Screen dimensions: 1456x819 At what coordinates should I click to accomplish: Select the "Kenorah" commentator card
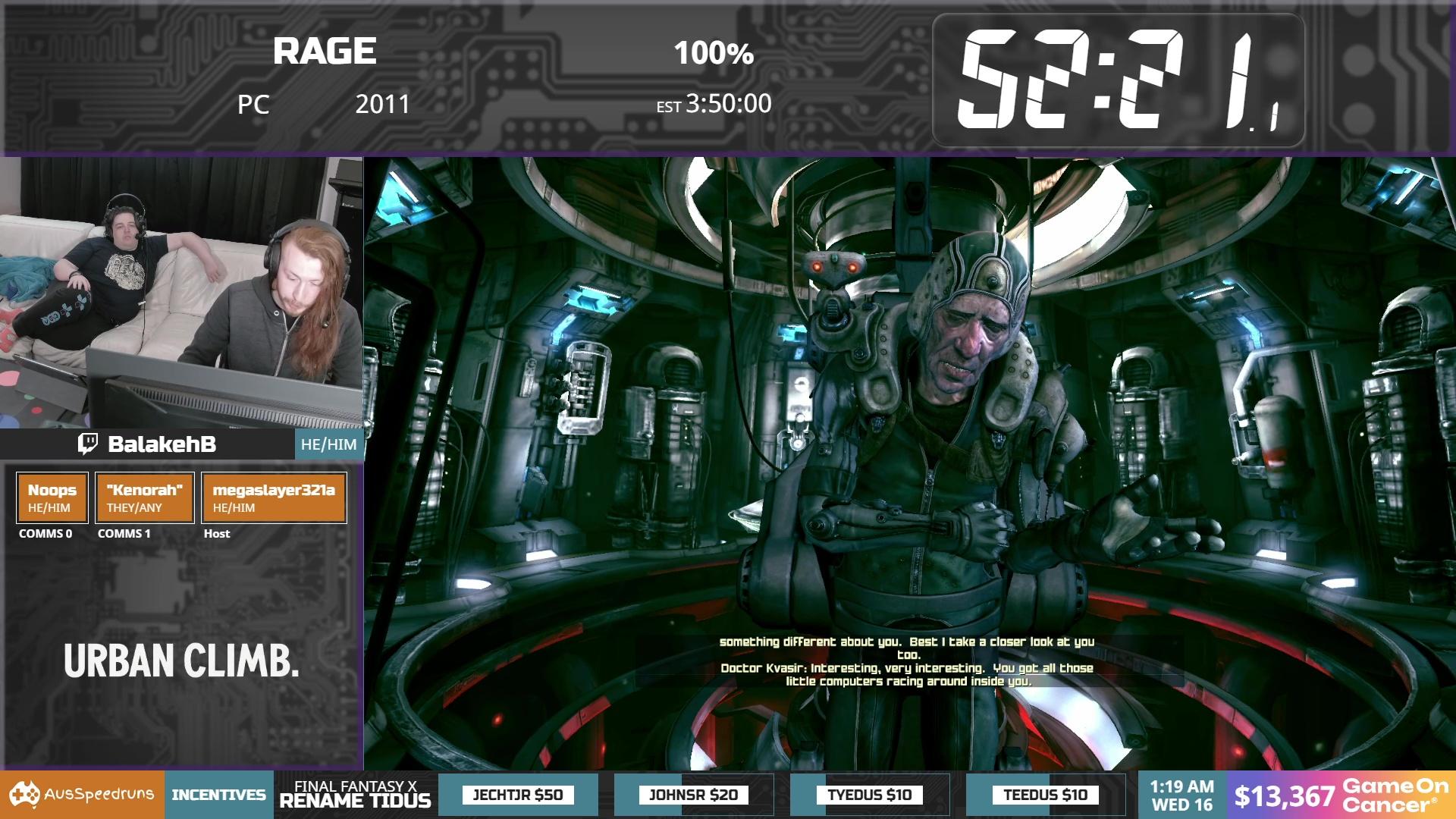coord(145,497)
